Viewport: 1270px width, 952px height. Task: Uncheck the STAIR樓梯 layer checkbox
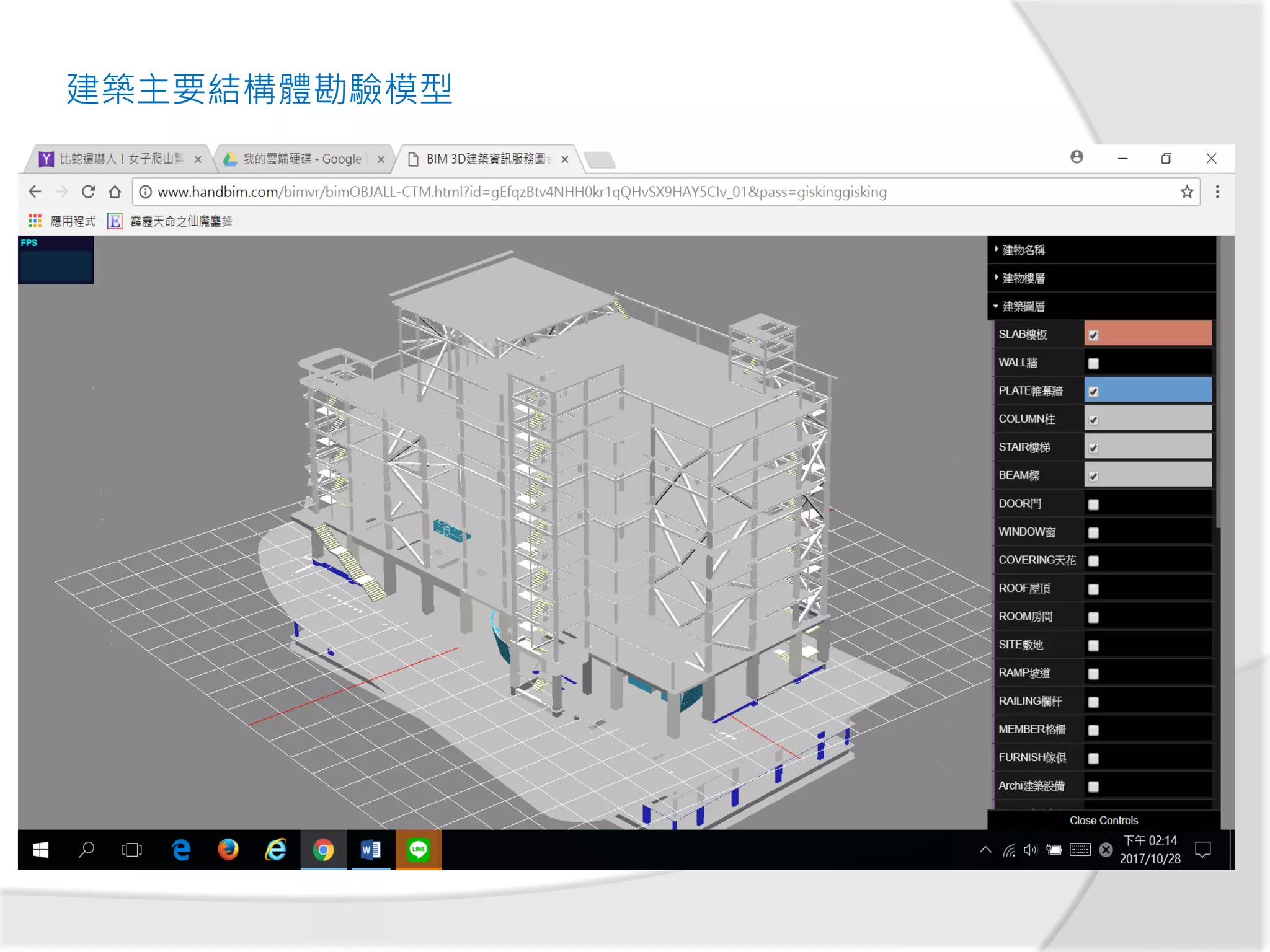click(1094, 448)
